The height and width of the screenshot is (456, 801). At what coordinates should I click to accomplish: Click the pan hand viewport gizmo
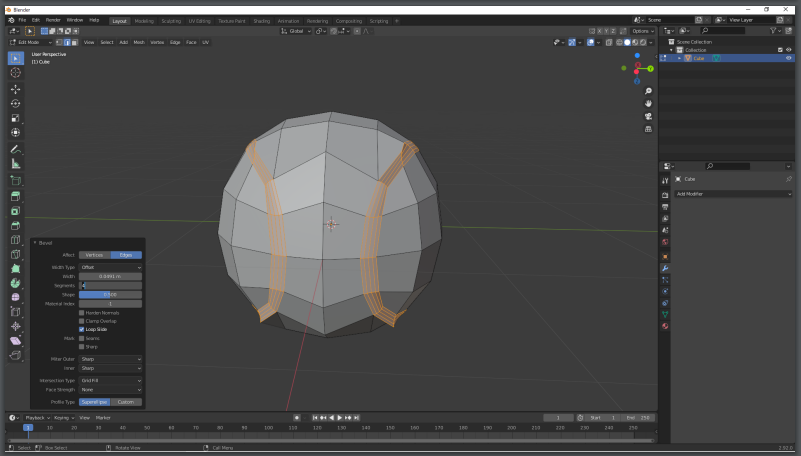point(648,103)
